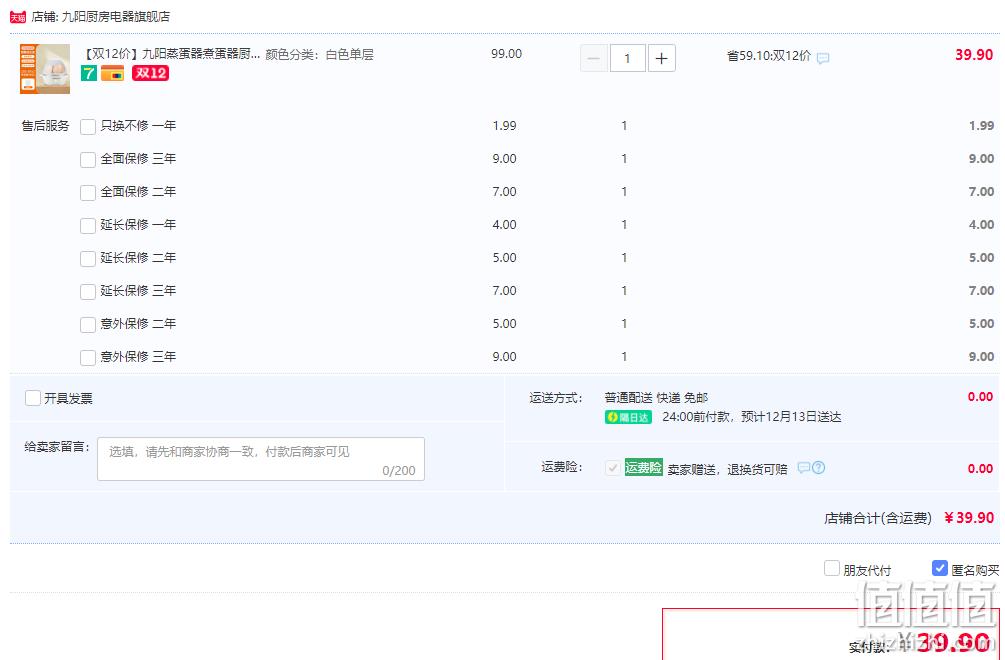This screenshot has width=1005, height=660.
Task: Click the green 运费险 badge
Action: coord(643,468)
